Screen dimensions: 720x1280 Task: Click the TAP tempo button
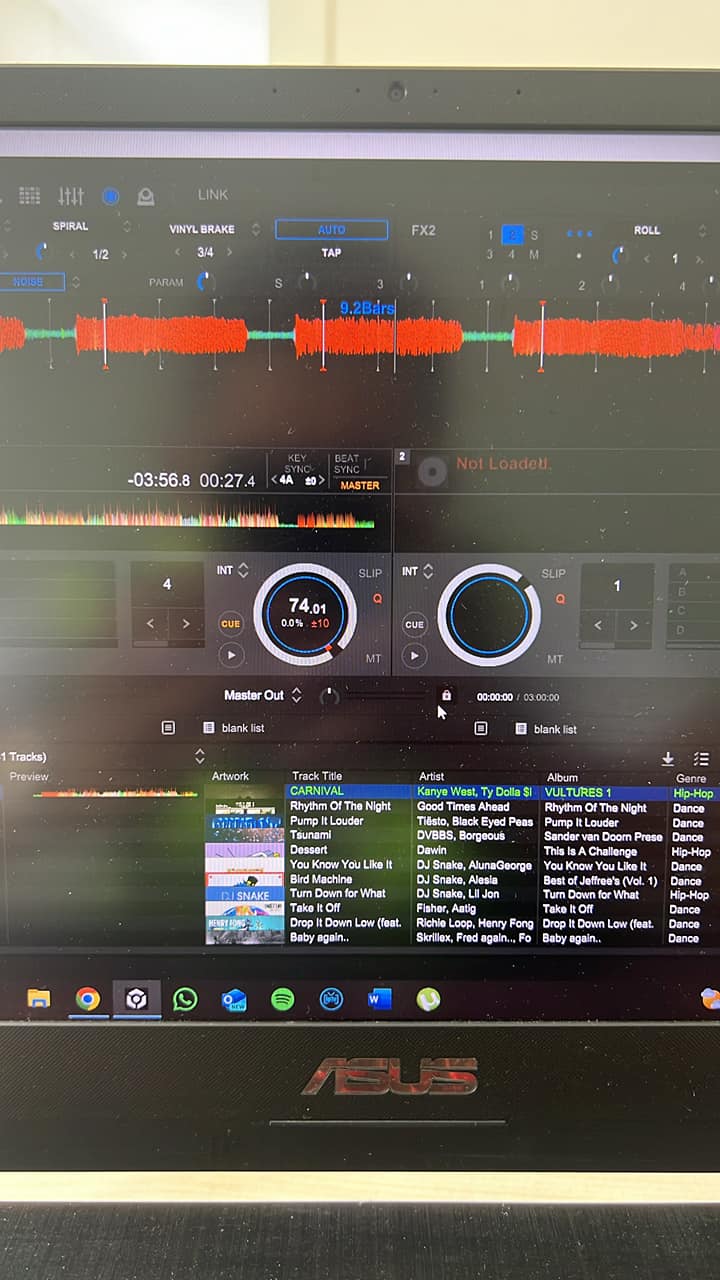point(331,253)
